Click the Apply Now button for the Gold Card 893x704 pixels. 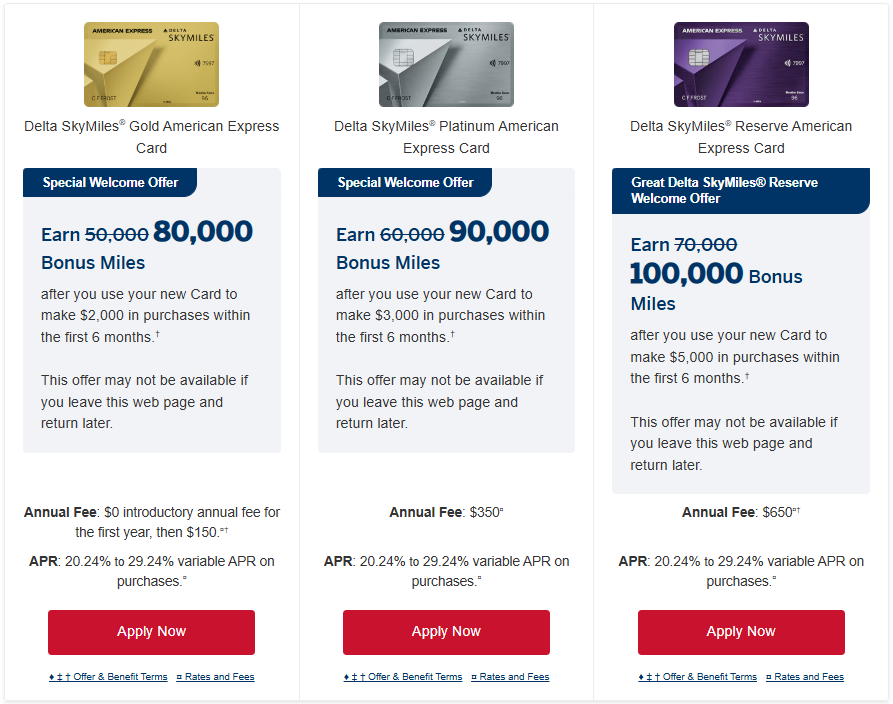151,632
